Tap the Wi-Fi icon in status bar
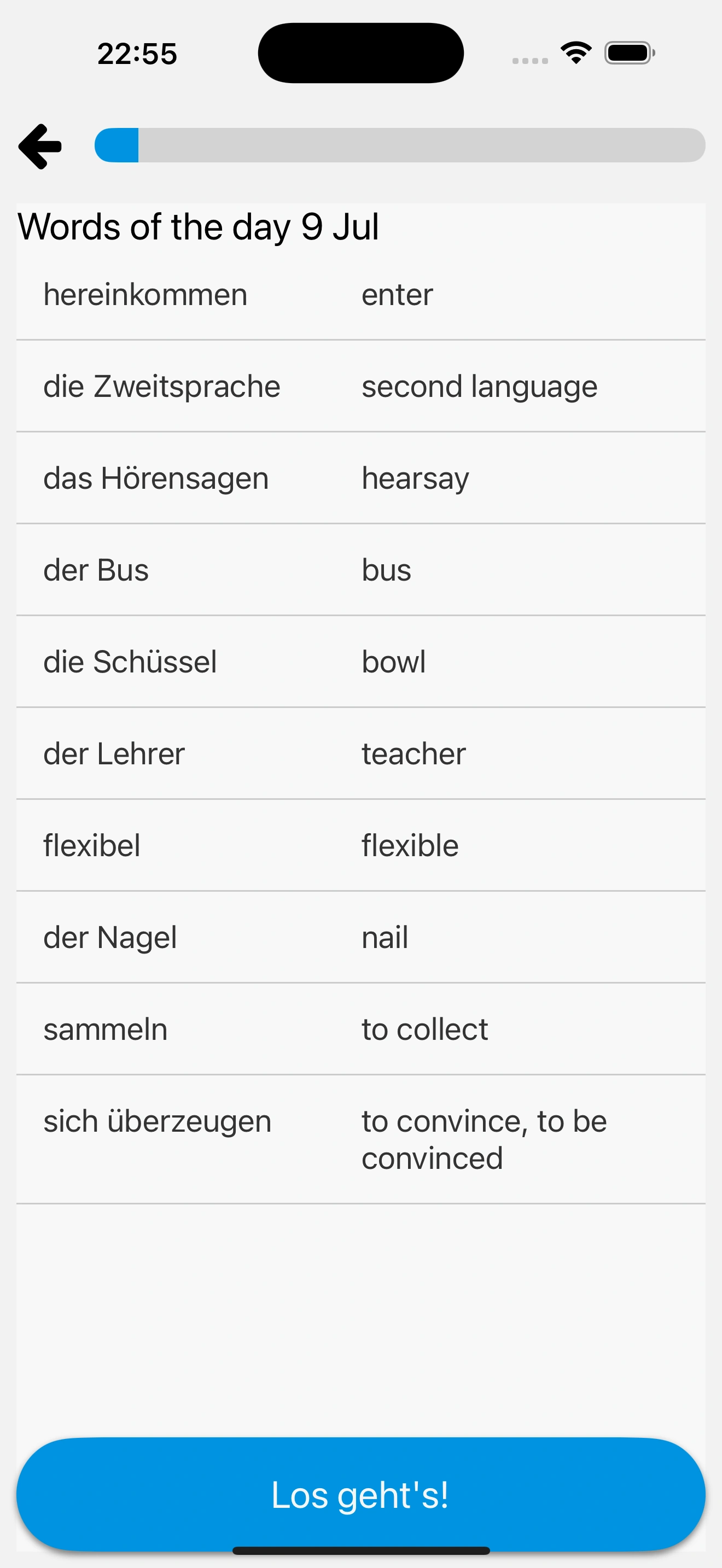This screenshot has height=1568, width=722. click(x=575, y=52)
